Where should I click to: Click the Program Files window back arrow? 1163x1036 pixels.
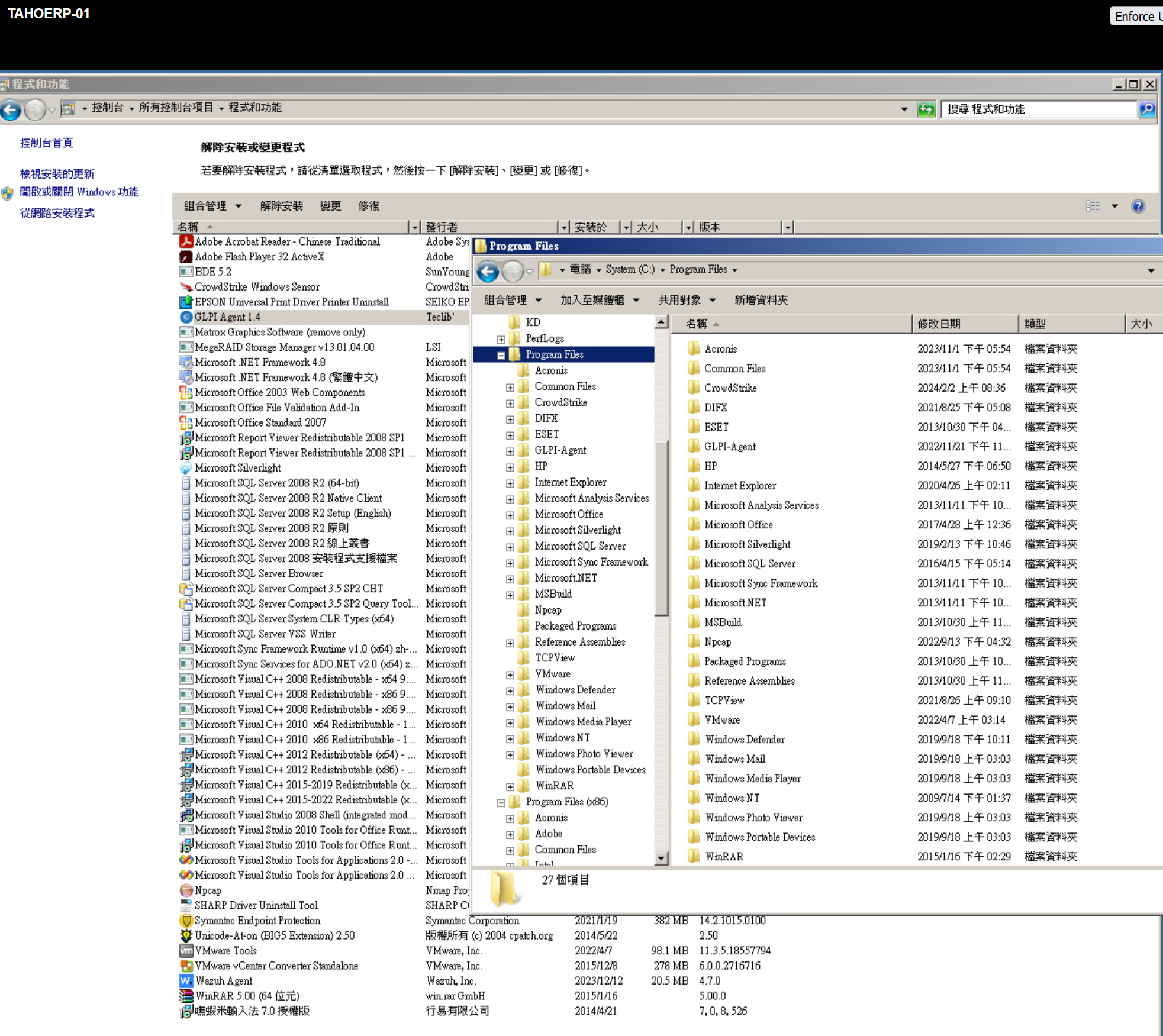(488, 272)
